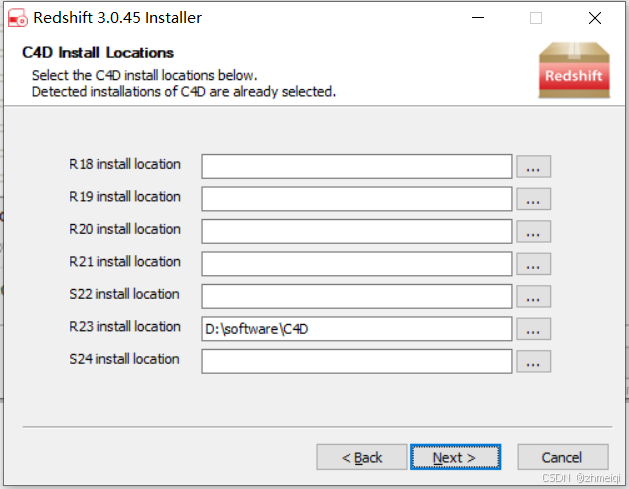
Task: Click the 'S22 install location' label
Action: coord(124,294)
